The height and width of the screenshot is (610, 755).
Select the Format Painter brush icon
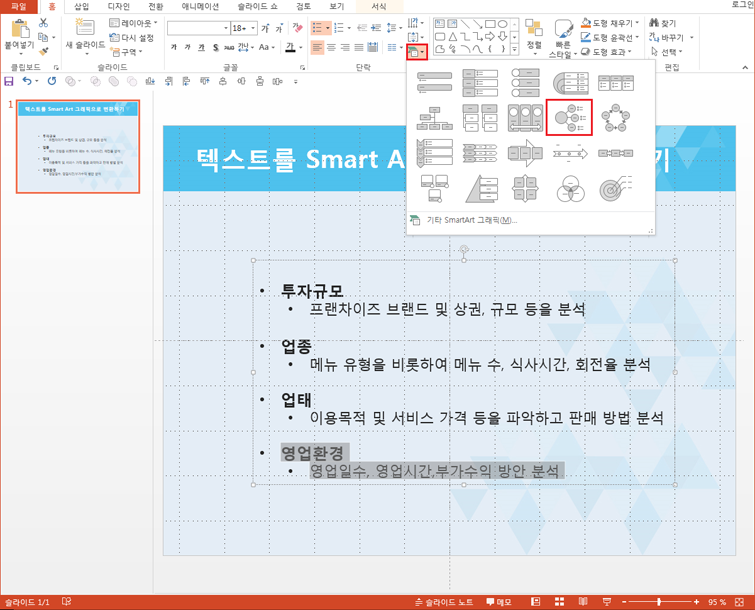point(43,51)
